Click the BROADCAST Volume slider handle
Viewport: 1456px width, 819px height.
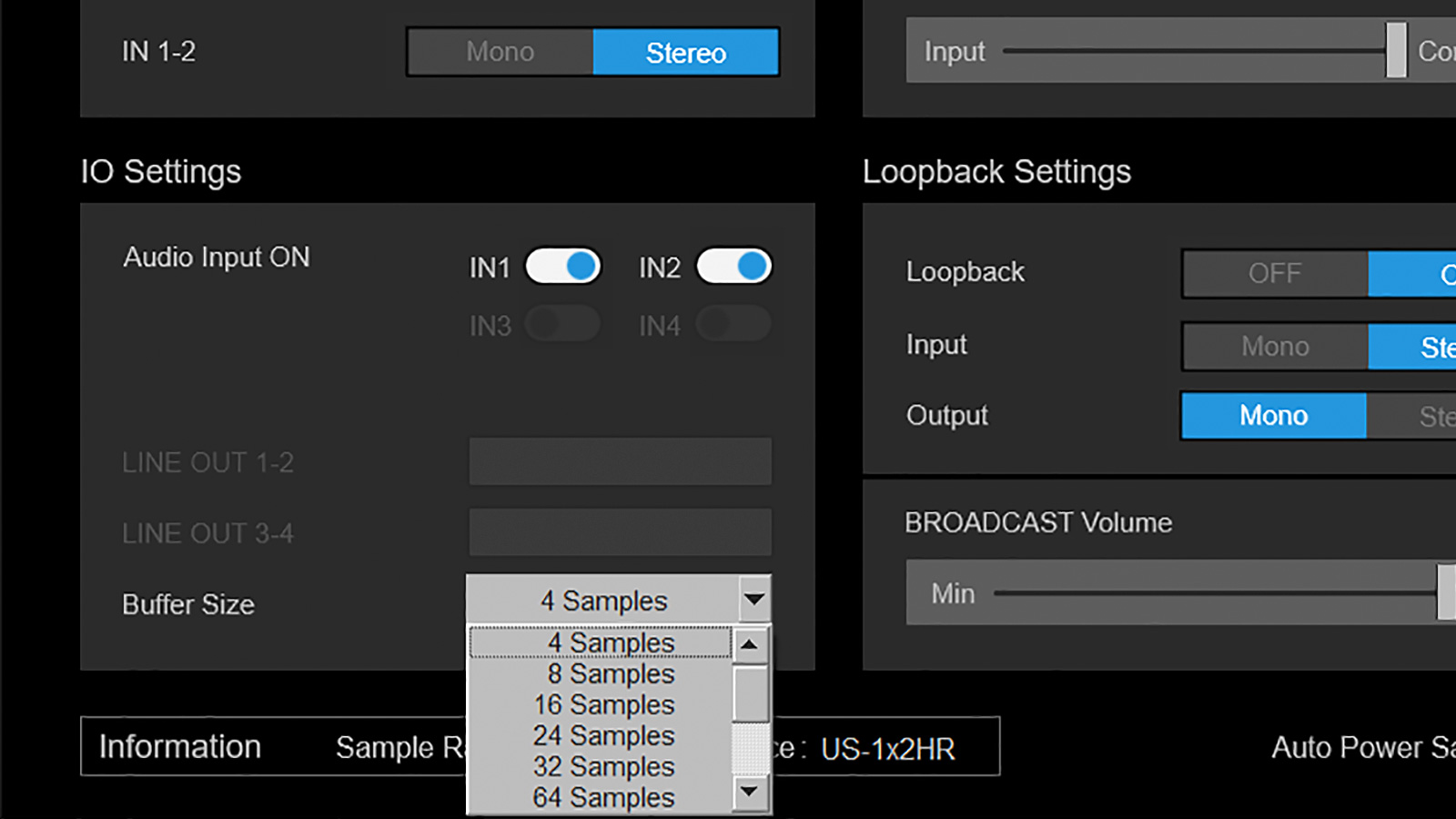(x=1446, y=592)
